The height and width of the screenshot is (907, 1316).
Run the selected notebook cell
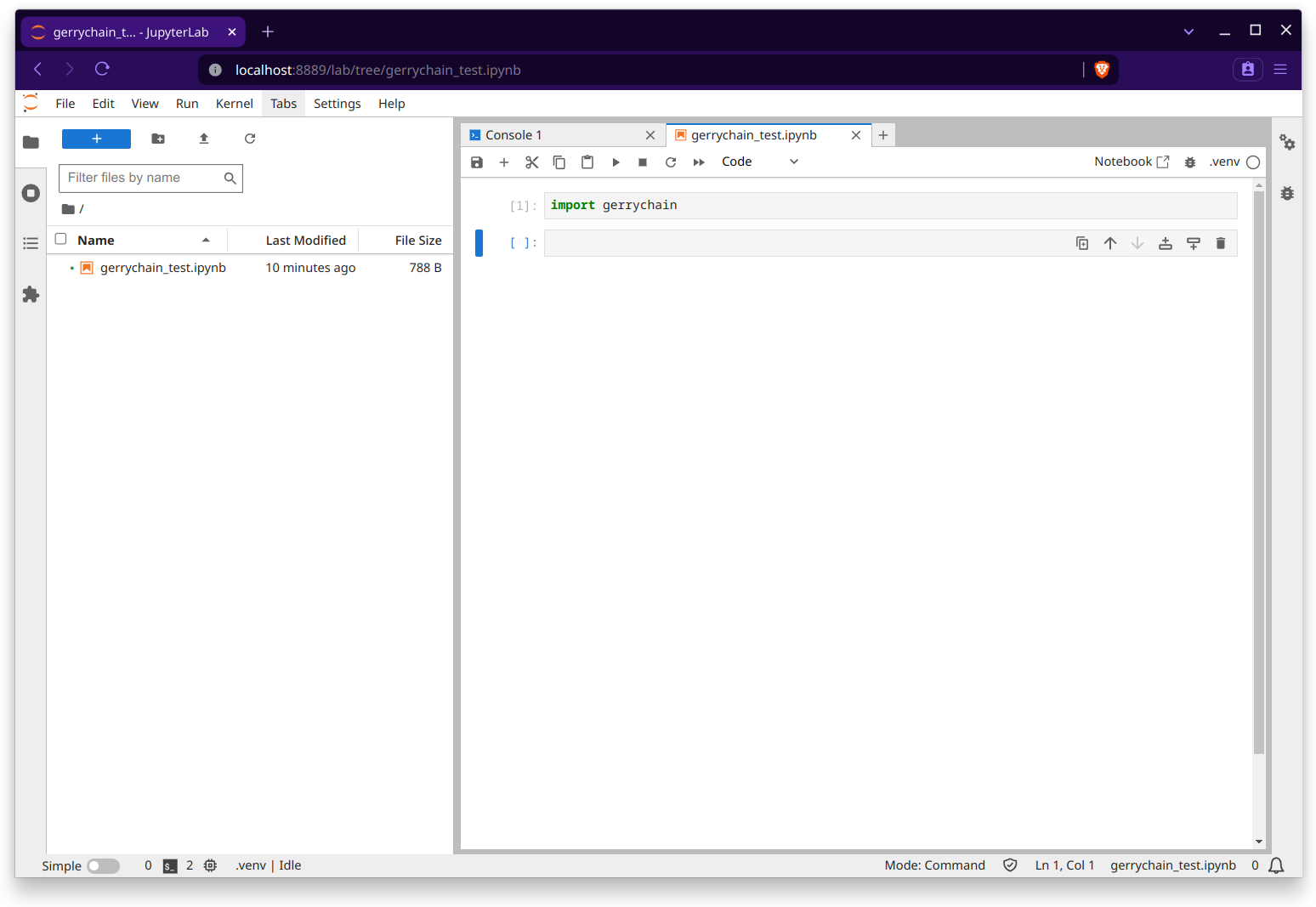[615, 162]
